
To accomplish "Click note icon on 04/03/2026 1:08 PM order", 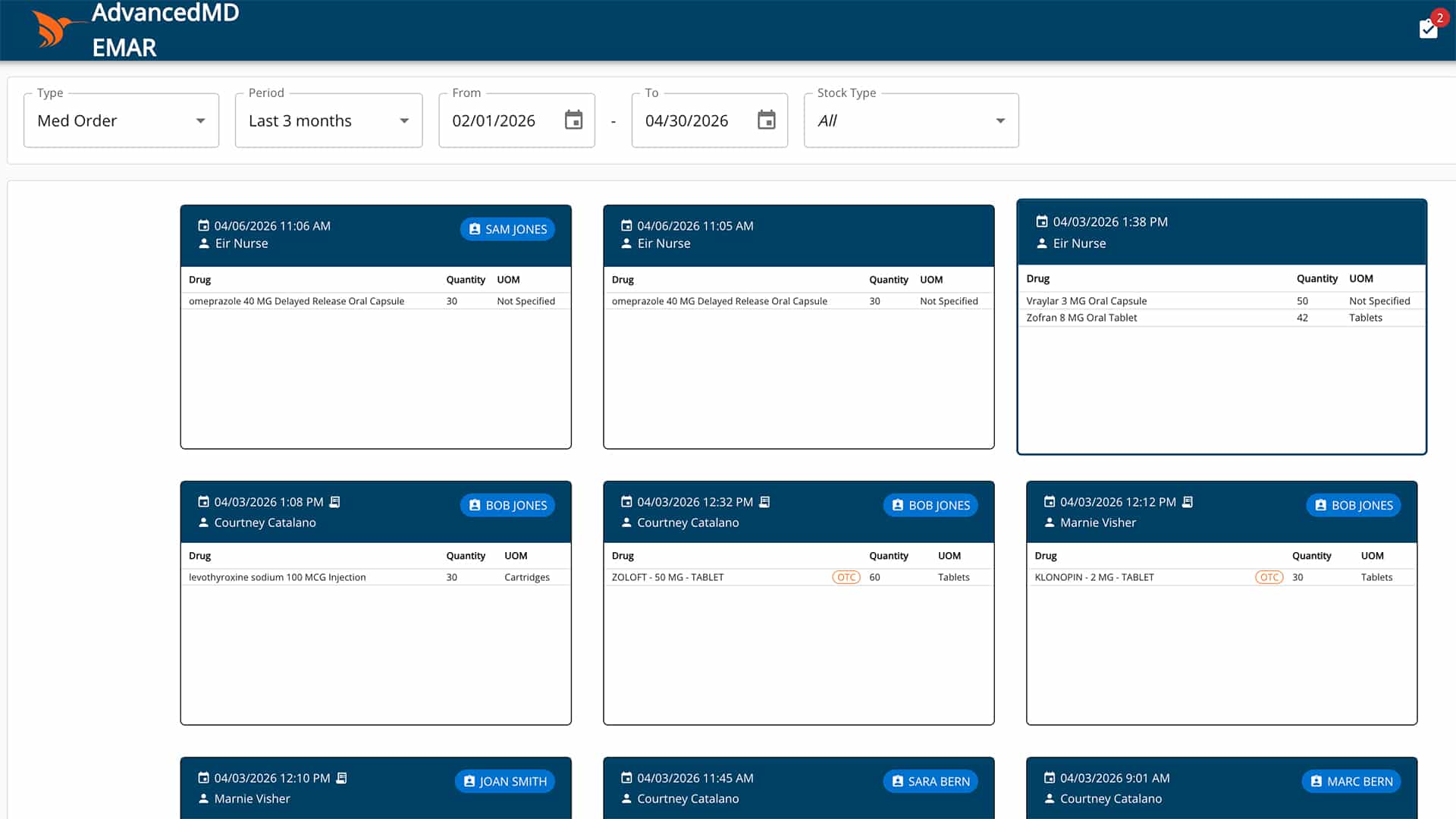I will pos(335,502).
